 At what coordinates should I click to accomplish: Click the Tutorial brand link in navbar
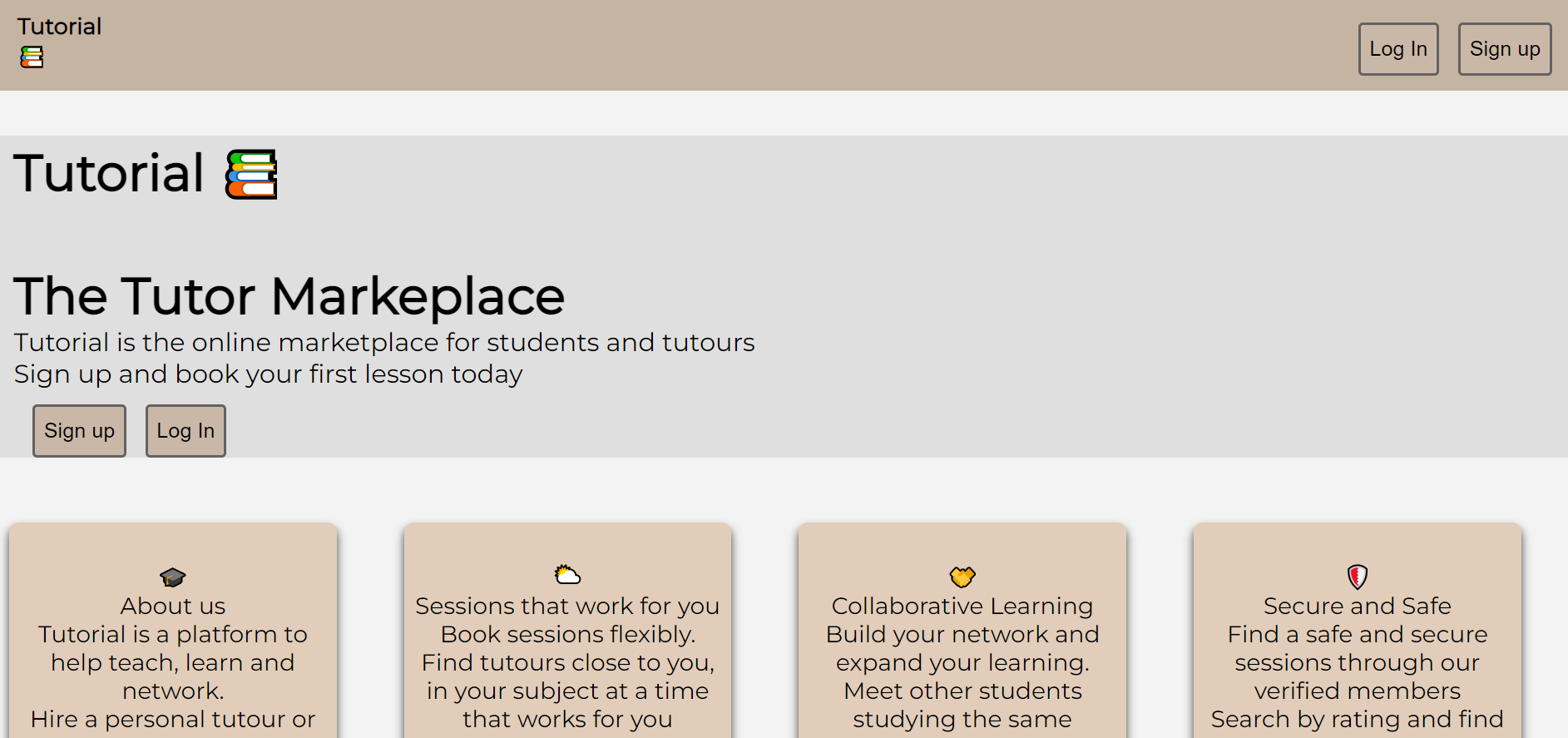(59, 27)
